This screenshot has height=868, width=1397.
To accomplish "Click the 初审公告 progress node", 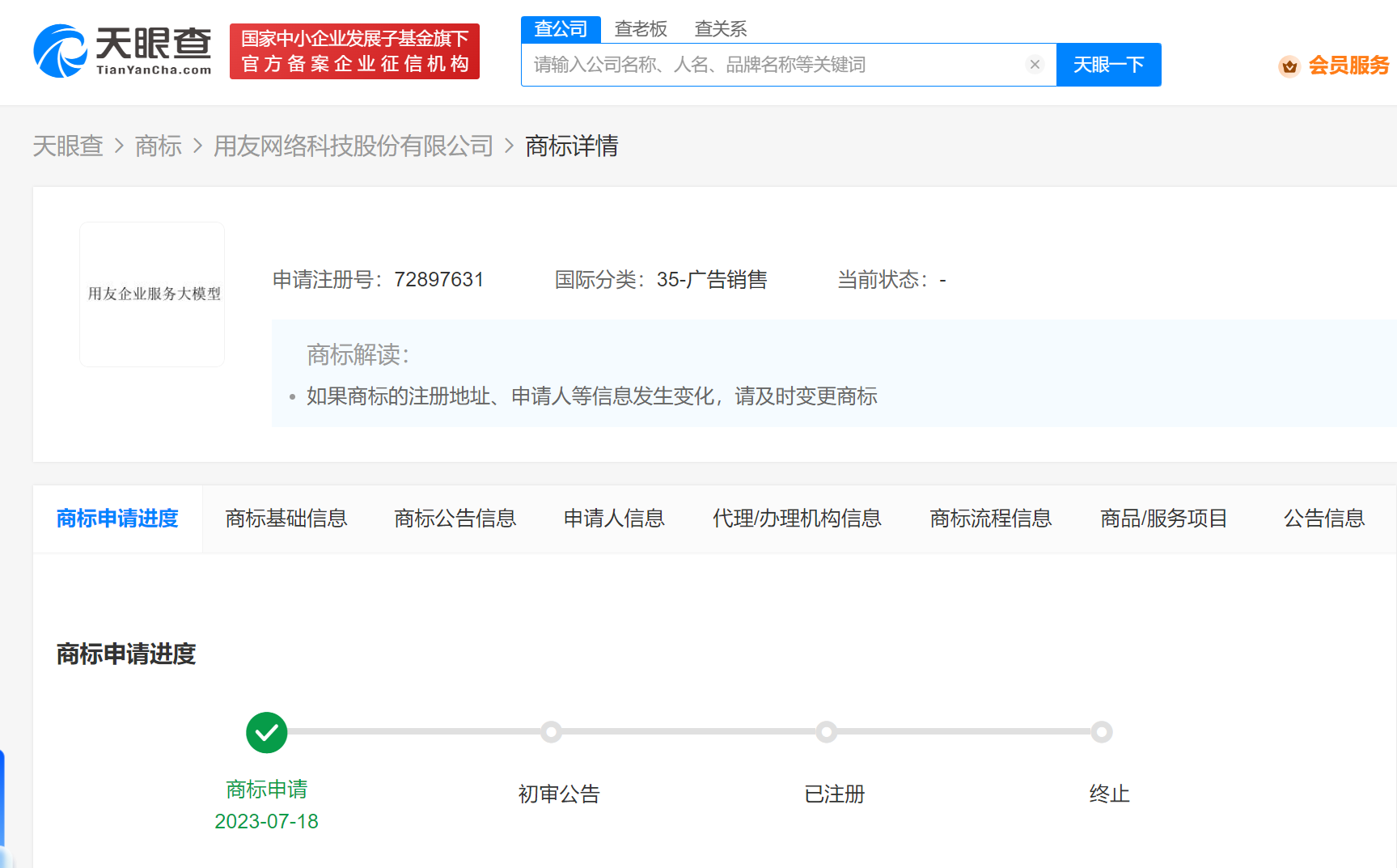I will [551, 732].
